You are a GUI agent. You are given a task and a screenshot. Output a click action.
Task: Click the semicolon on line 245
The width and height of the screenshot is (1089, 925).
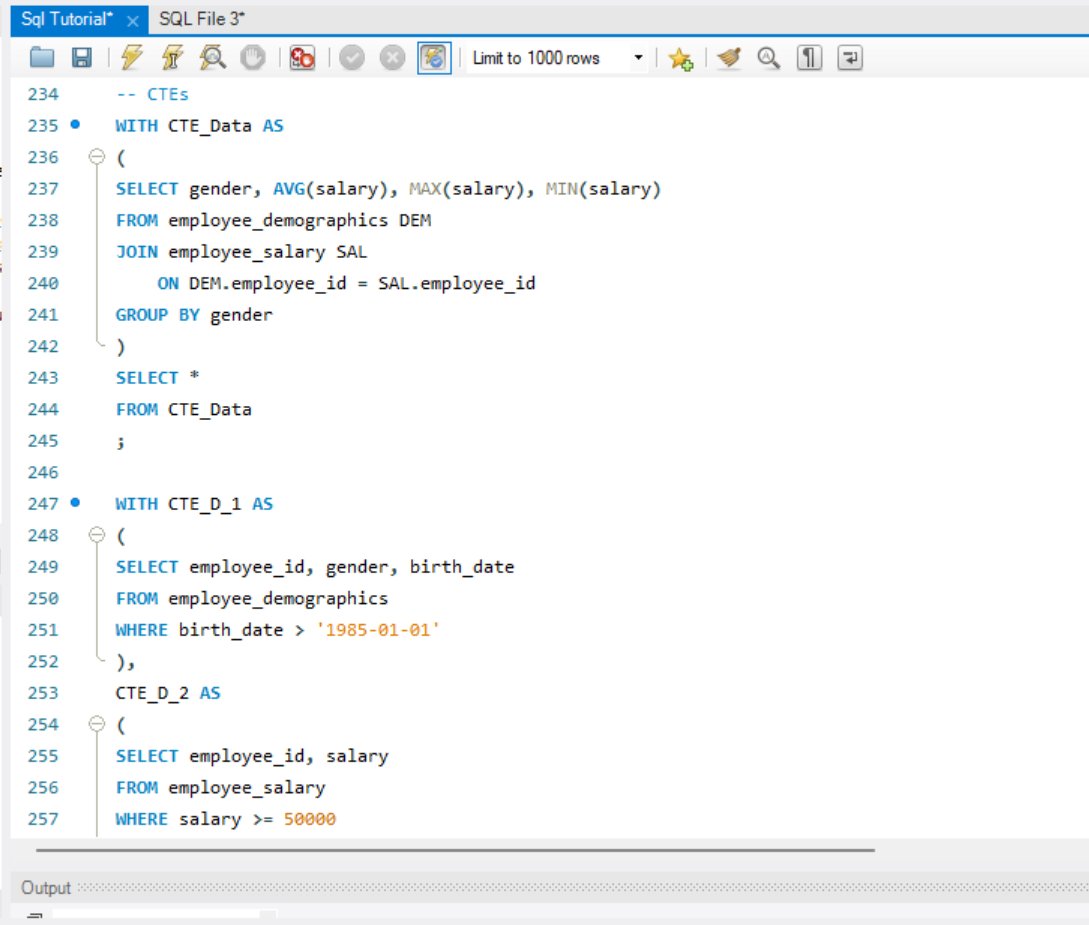click(x=121, y=442)
